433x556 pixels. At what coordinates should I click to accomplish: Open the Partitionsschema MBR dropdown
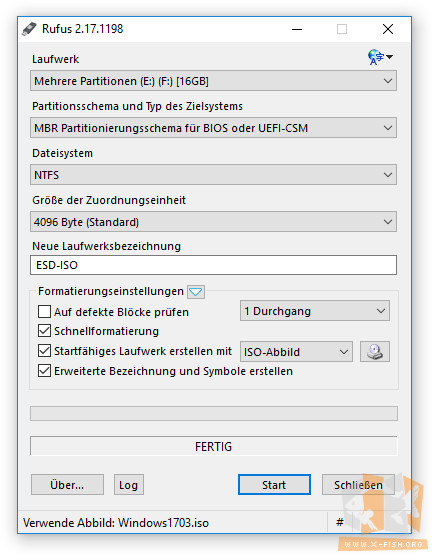[x=213, y=128]
